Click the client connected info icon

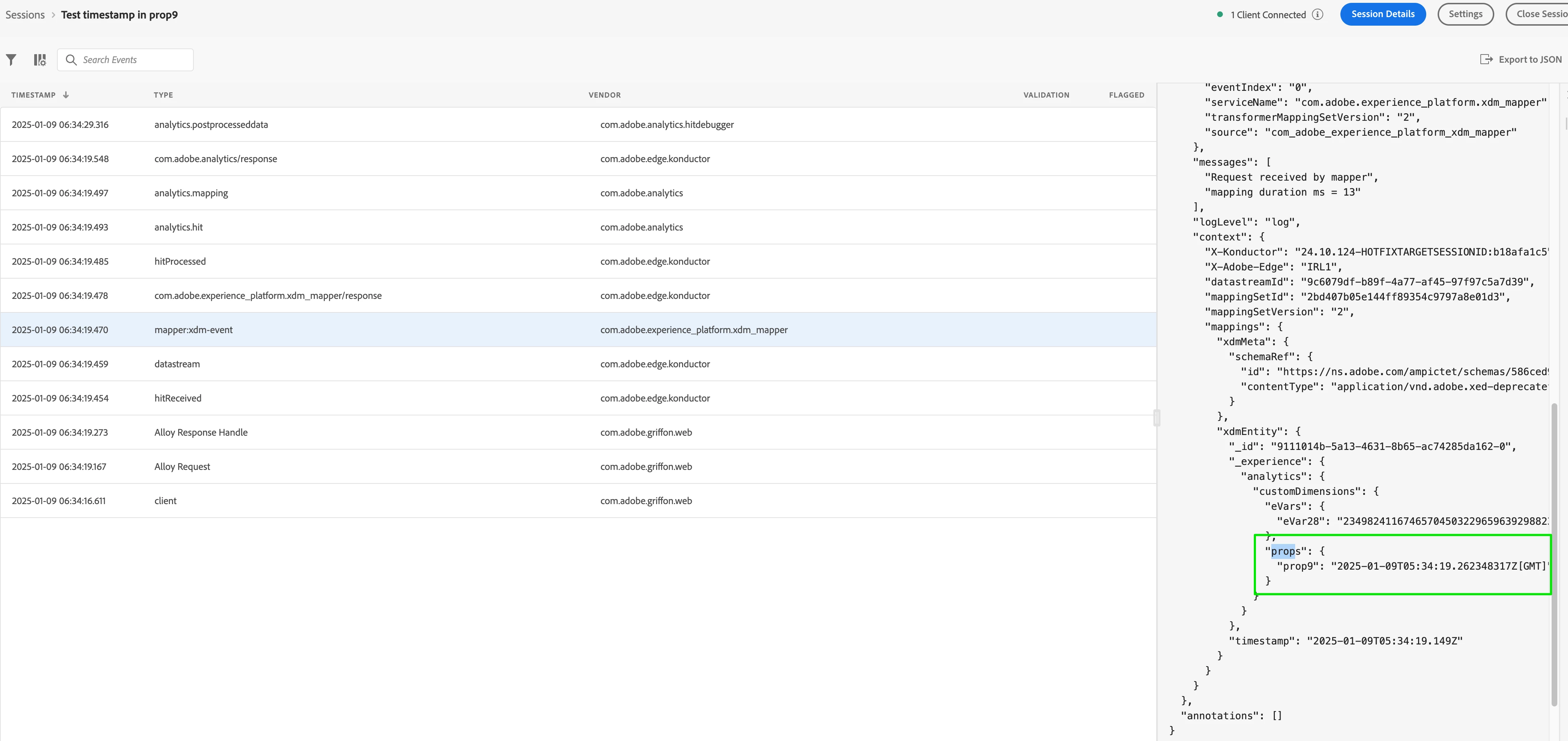[1317, 15]
